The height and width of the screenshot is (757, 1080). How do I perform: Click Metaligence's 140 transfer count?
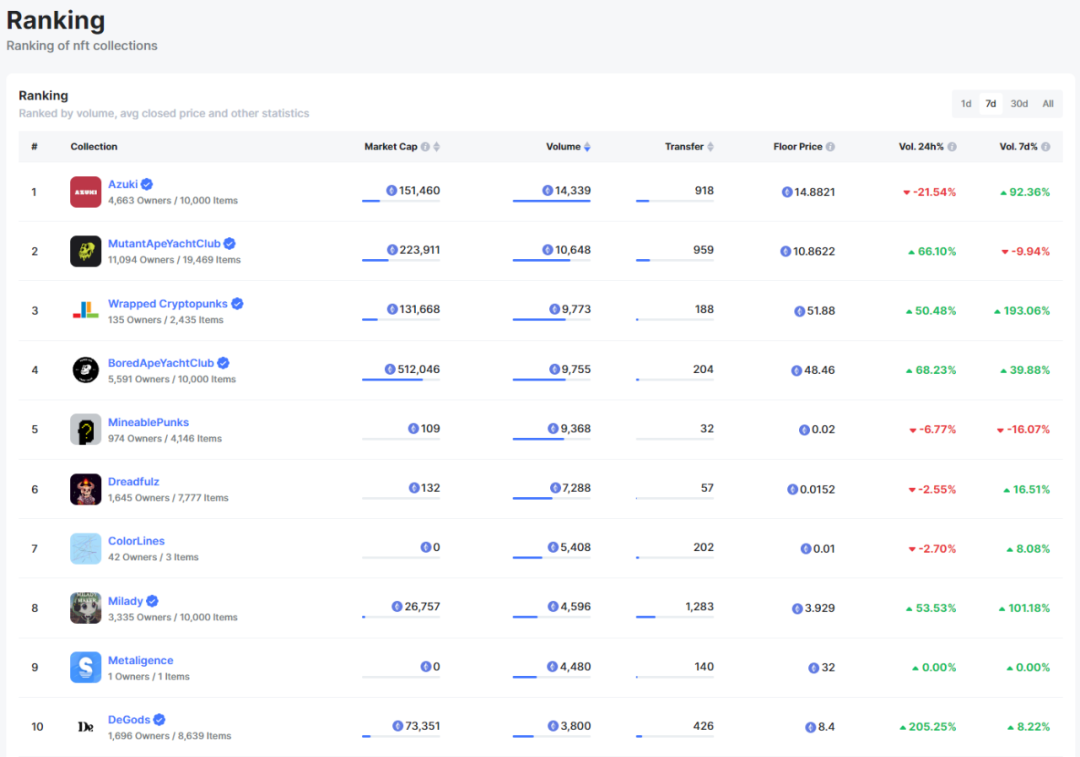point(703,666)
